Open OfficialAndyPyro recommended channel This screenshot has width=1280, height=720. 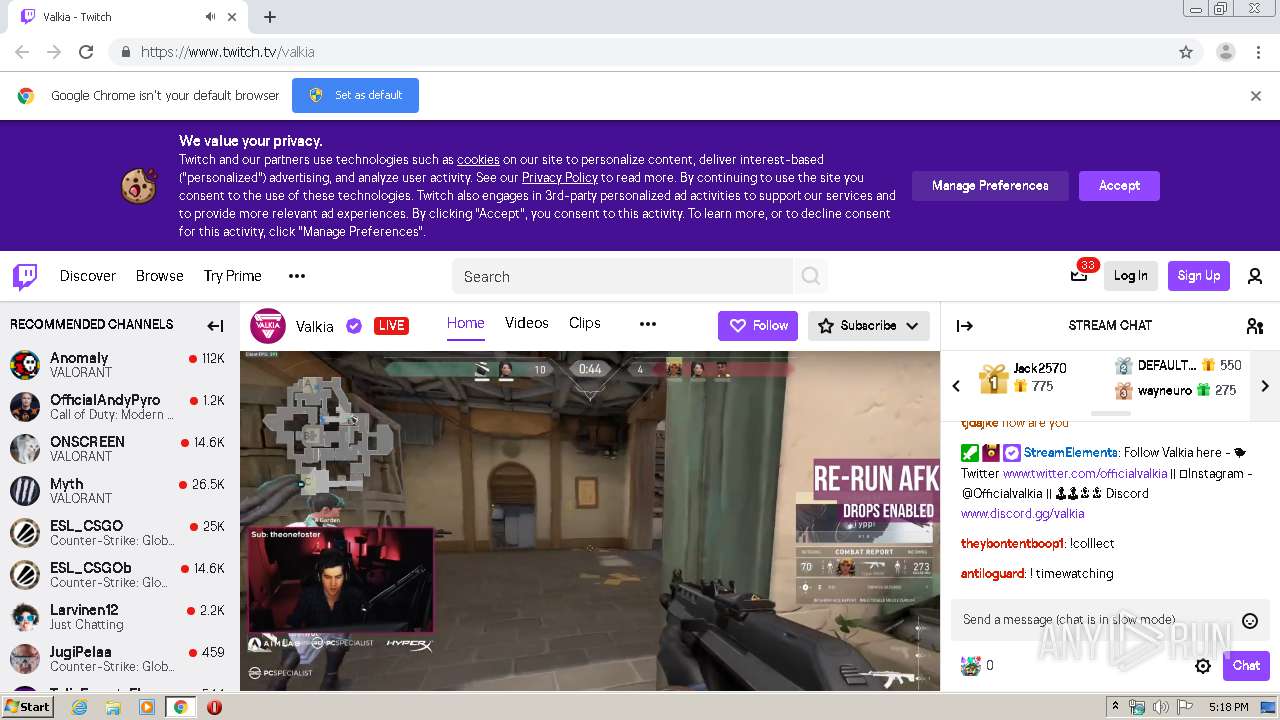click(x=120, y=407)
